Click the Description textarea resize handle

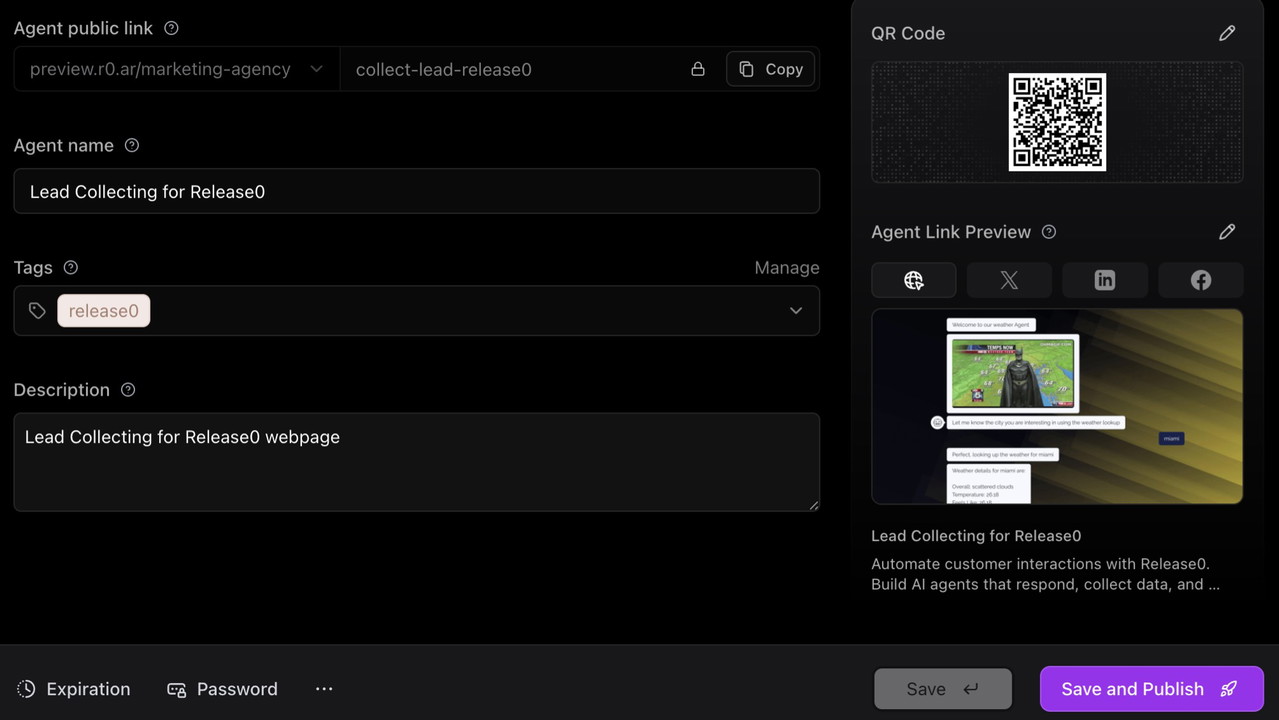(814, 505)
